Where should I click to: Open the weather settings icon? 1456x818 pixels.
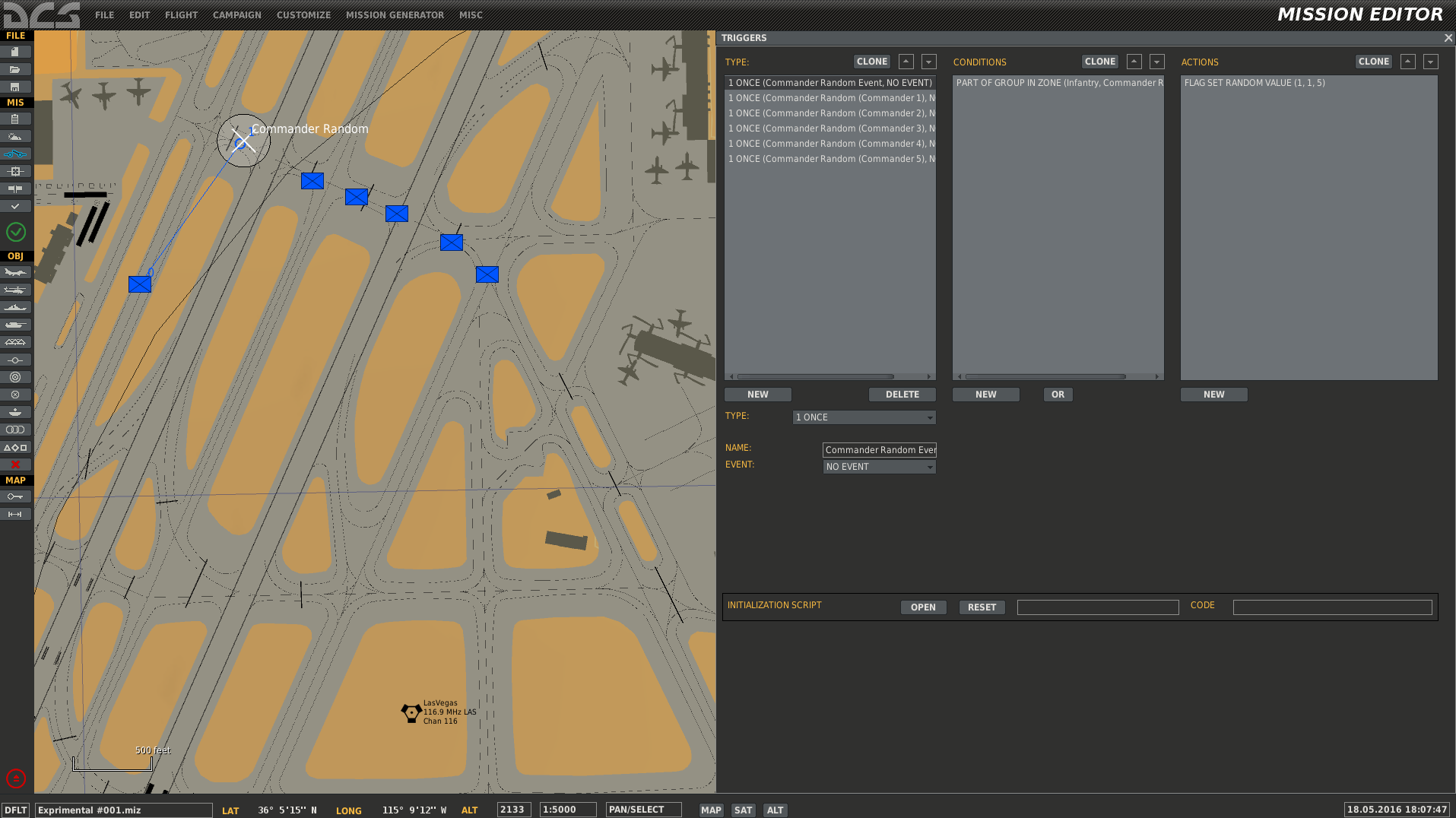coord(15,136)
